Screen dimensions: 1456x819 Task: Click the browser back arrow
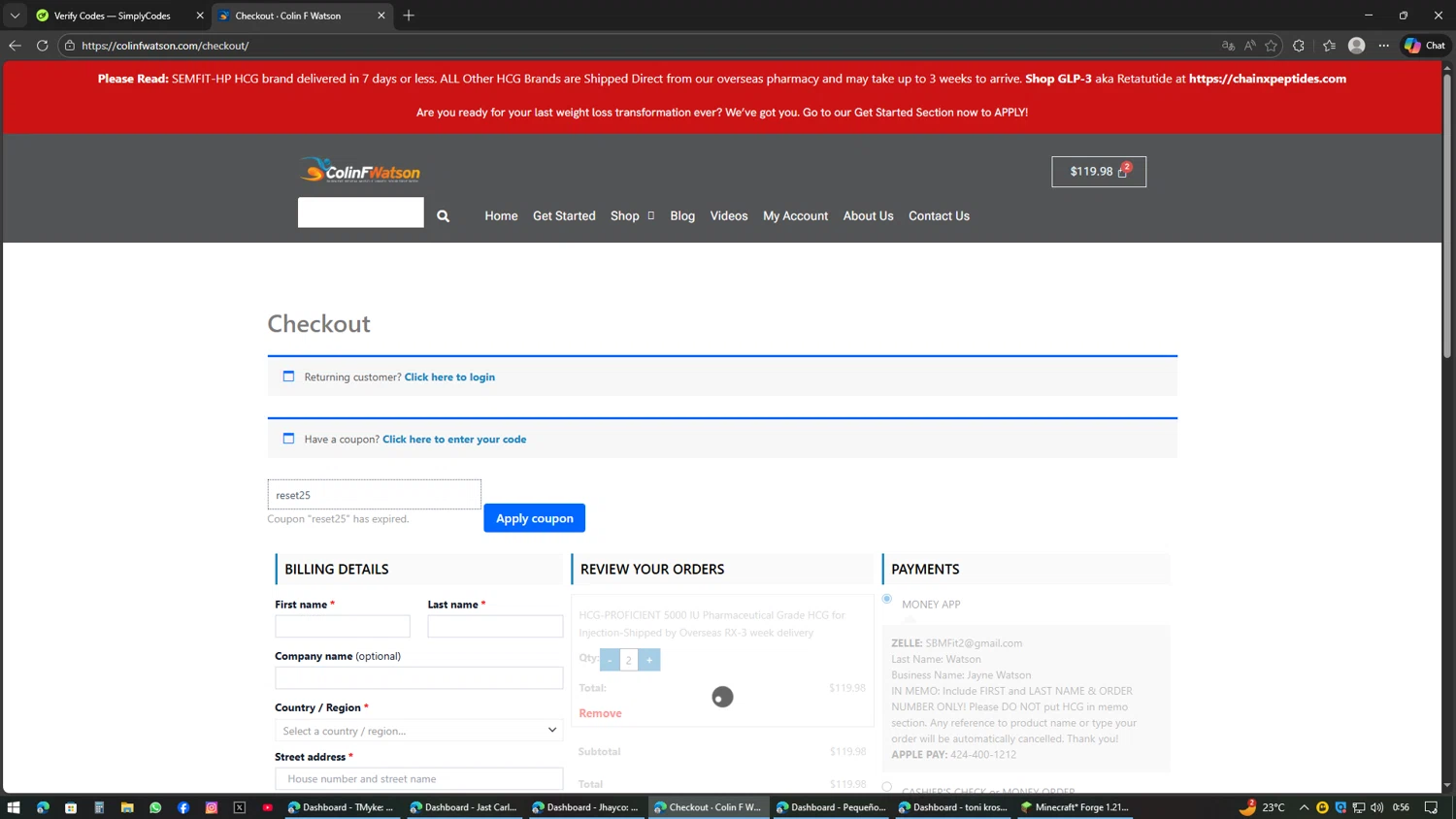click(x=15, y=46)
